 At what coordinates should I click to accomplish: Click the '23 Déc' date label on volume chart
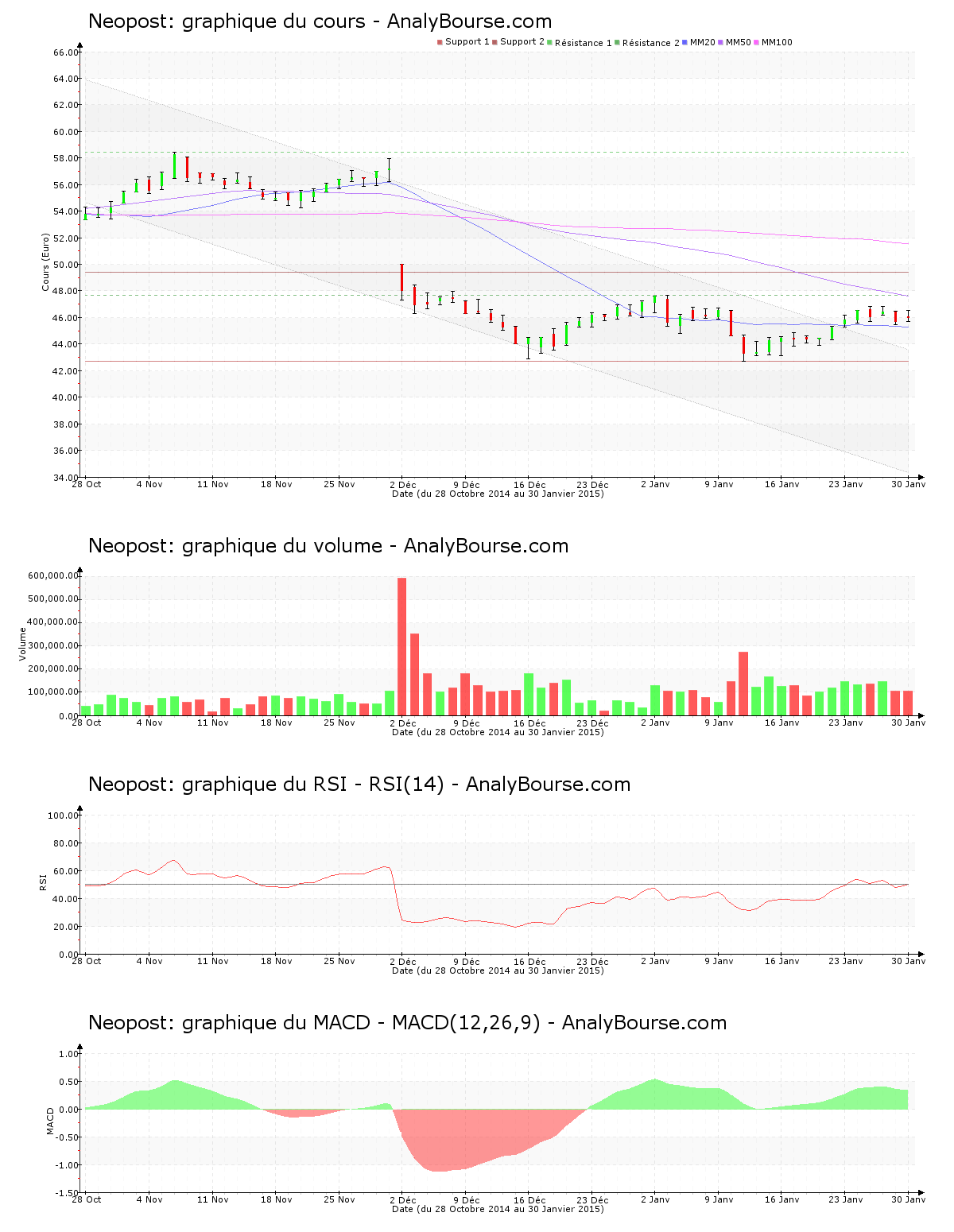tap(593, 723)
